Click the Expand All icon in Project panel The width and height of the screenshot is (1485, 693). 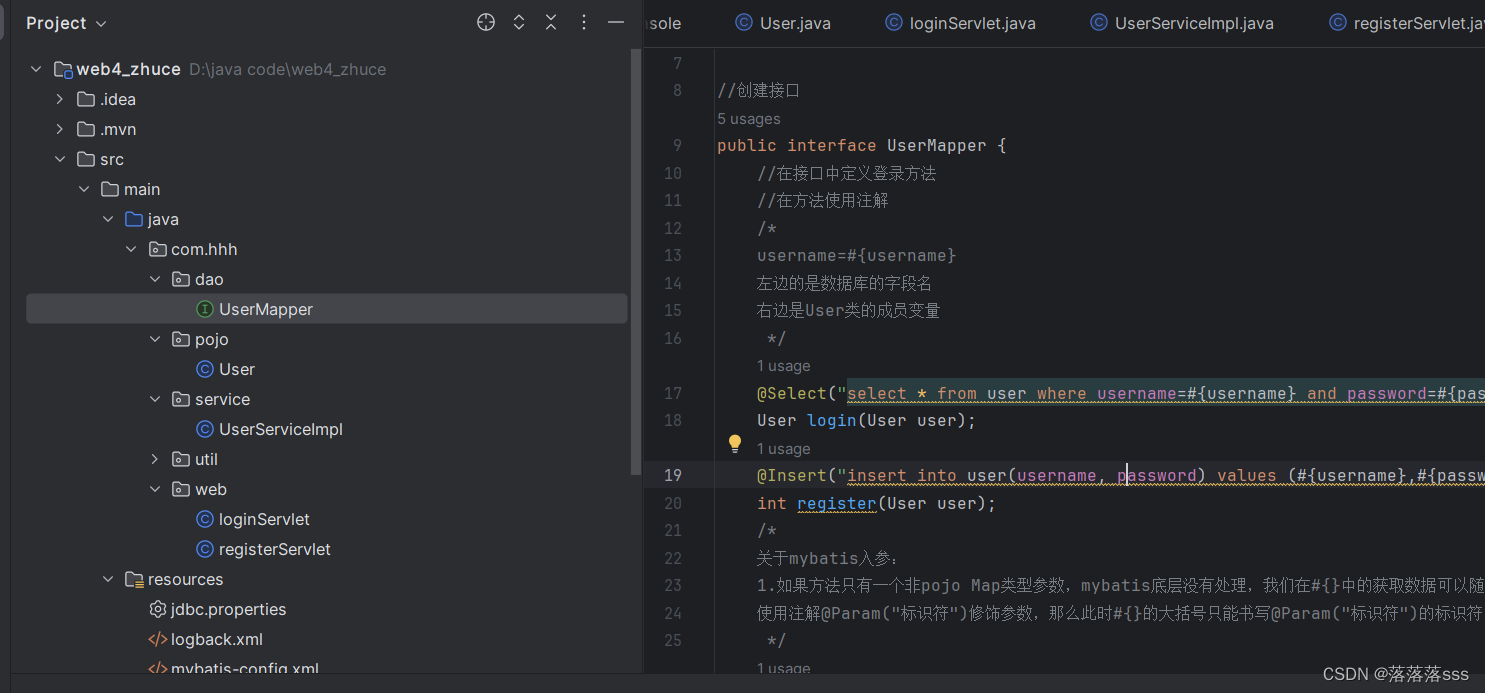(x=518, y=21)
